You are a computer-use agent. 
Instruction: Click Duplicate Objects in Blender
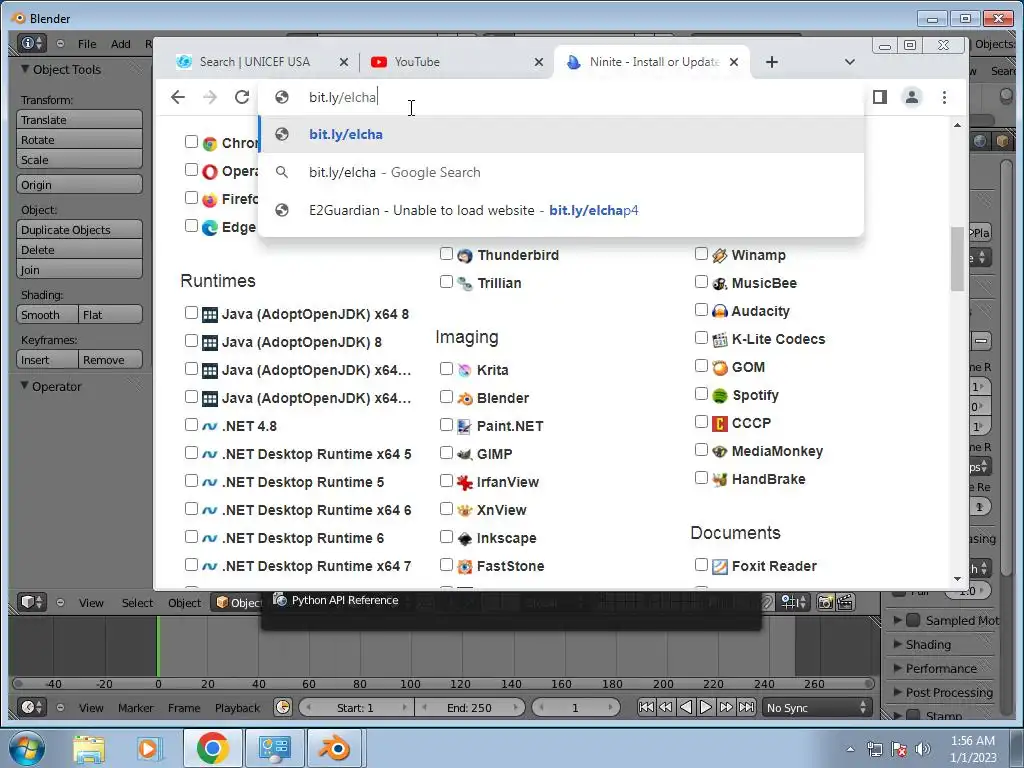(x=79, y=230)
